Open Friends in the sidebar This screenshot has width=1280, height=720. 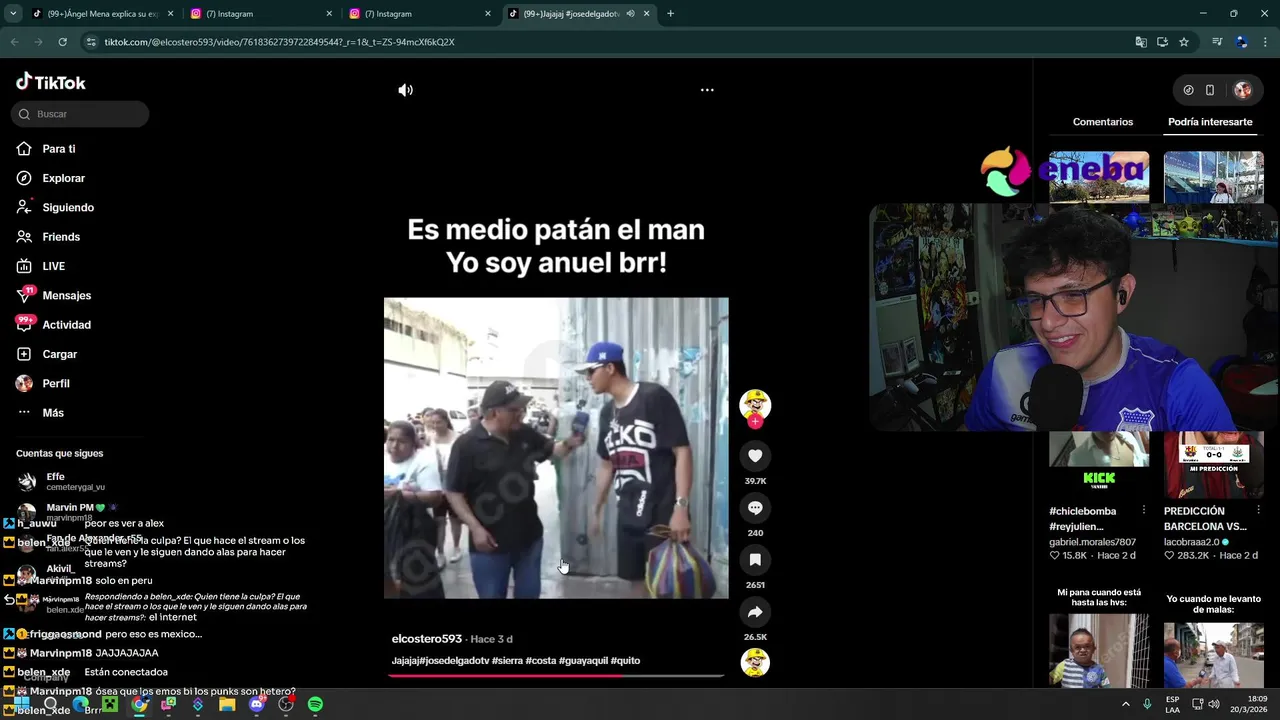pyautogui.click(x=61, y=237)
